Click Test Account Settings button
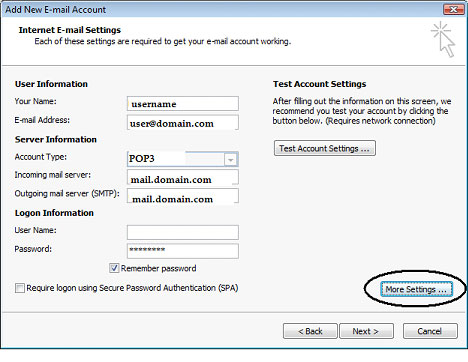The height and width of the screenshot is (362, 468). 325,148
